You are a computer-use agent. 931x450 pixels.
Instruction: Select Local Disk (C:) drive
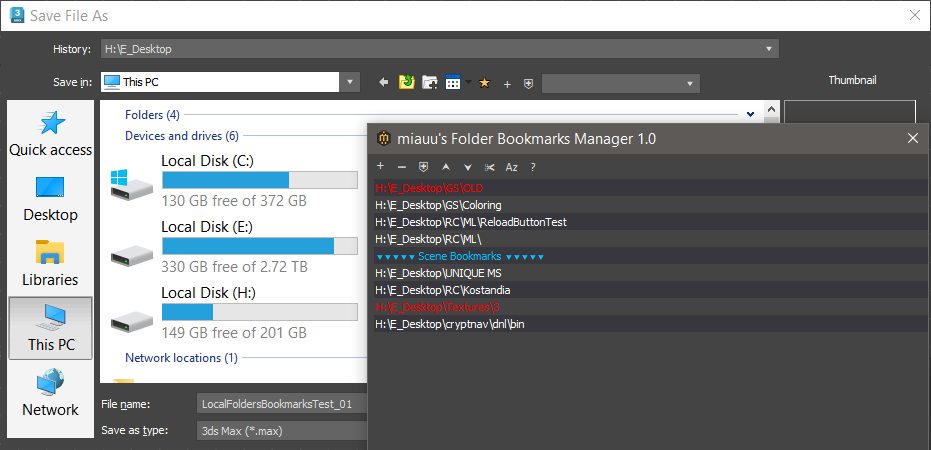click(x=234, y=181)
